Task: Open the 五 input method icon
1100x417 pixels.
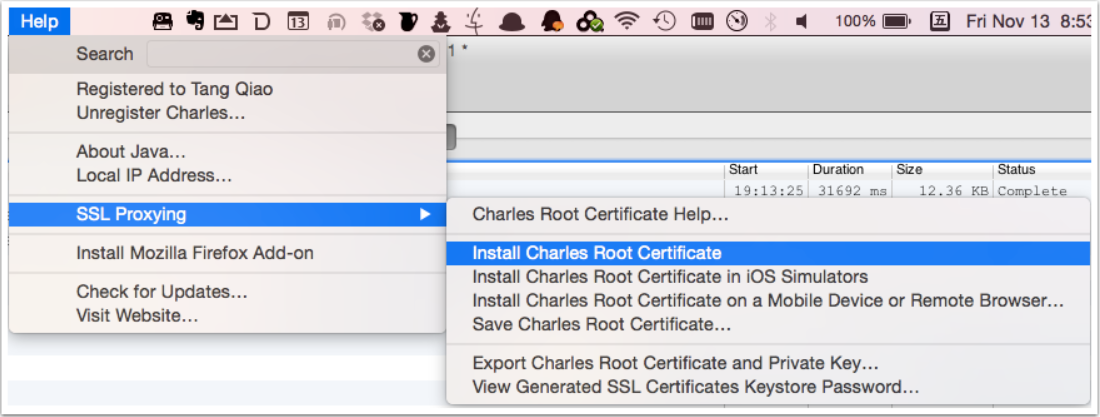Action: tap(939, 22)
